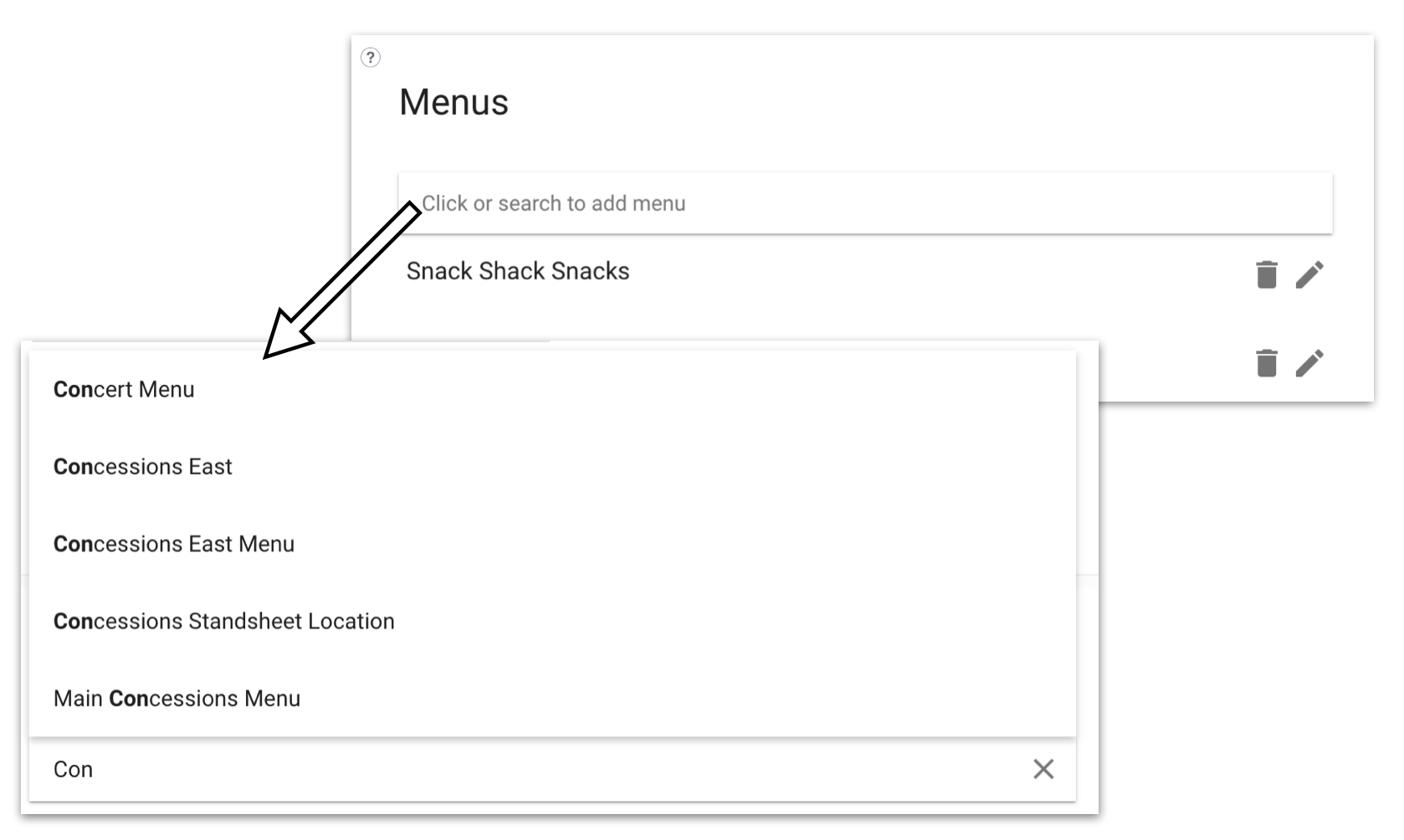
Task: Click blank space right of Concessions East
Action: pos(653,466)
